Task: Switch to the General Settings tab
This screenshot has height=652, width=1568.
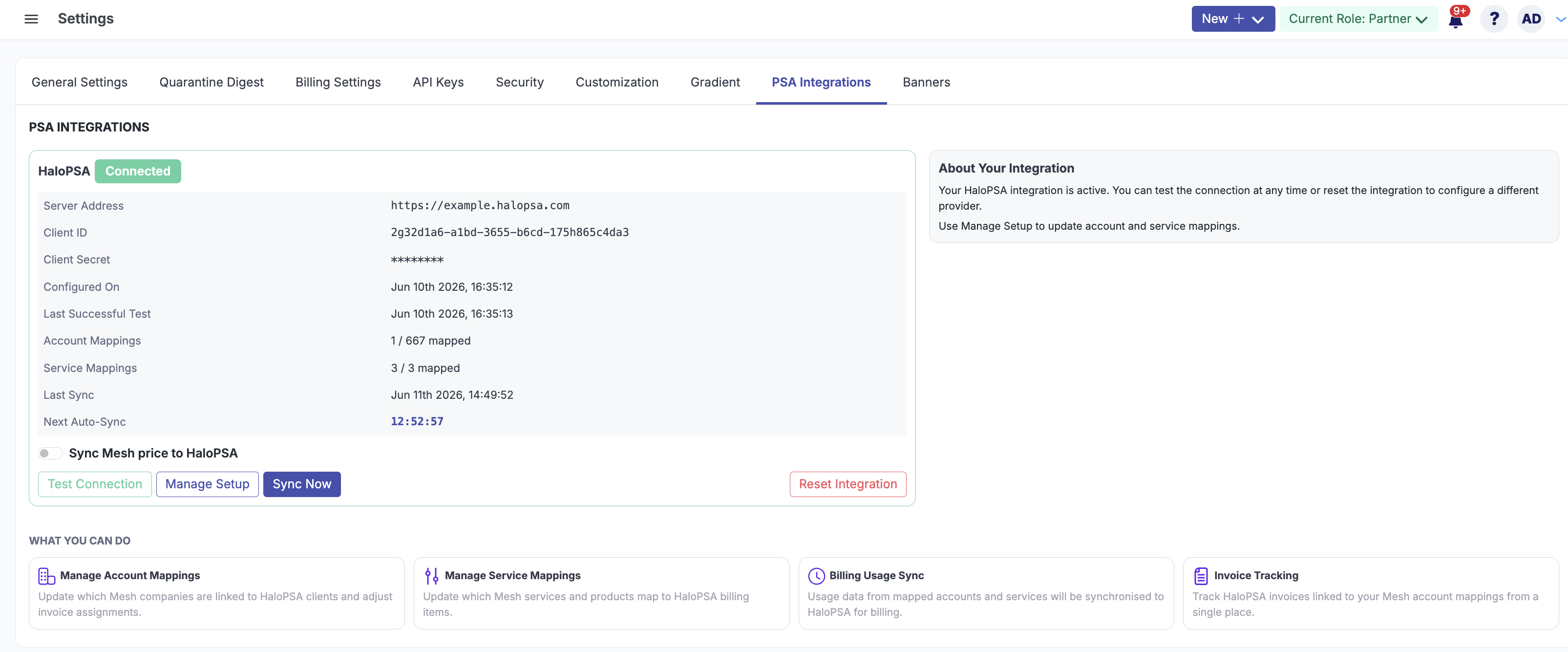Action: [79, 82]
